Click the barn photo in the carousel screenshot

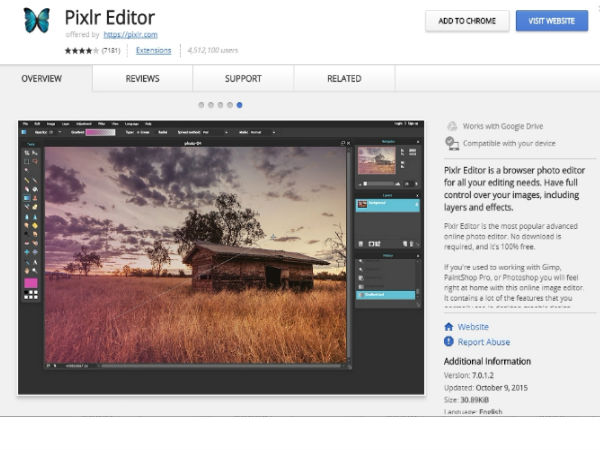[x=196, y=255]
